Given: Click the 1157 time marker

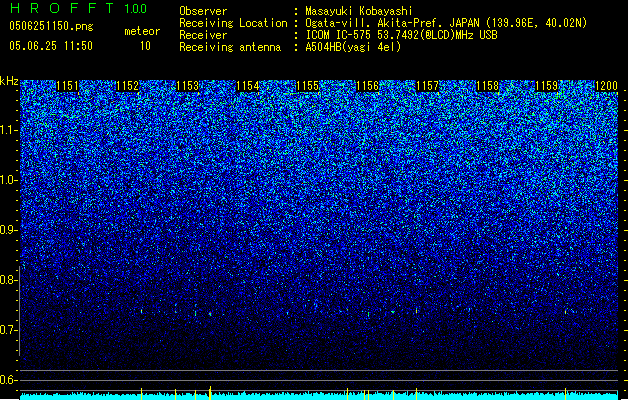Looking at the screenshot, I should (428, 86).
